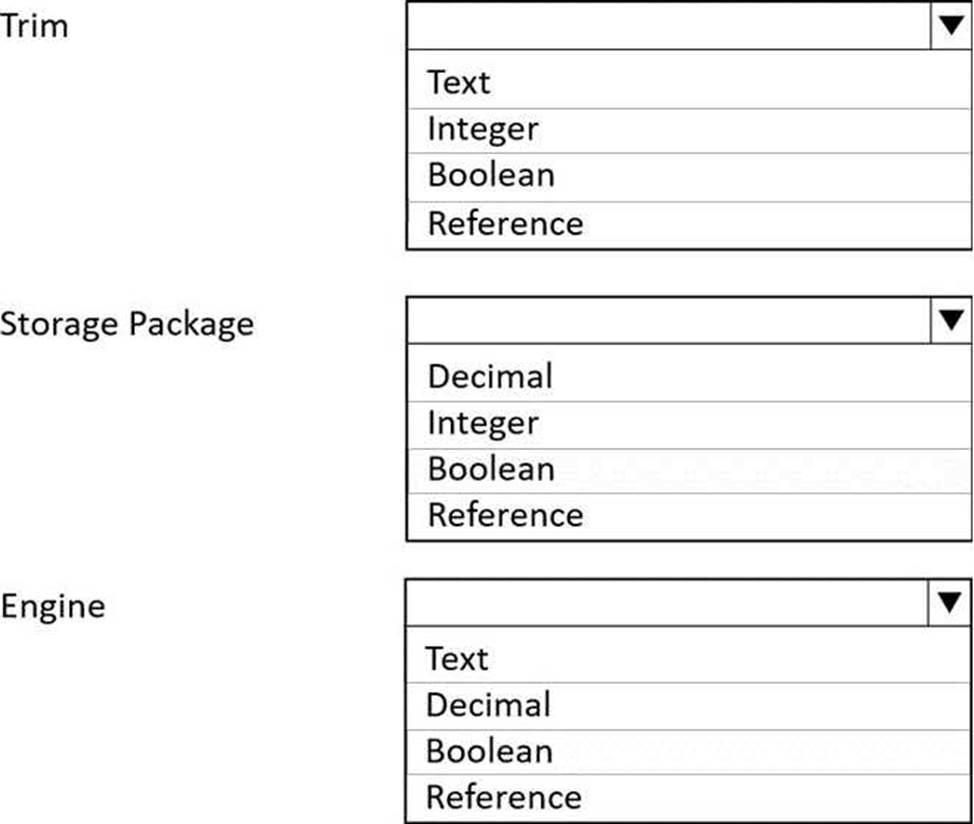Viewport: 974px width, 824px height.
Task: Click the empty Engine selection field
Action: [667, 603]
